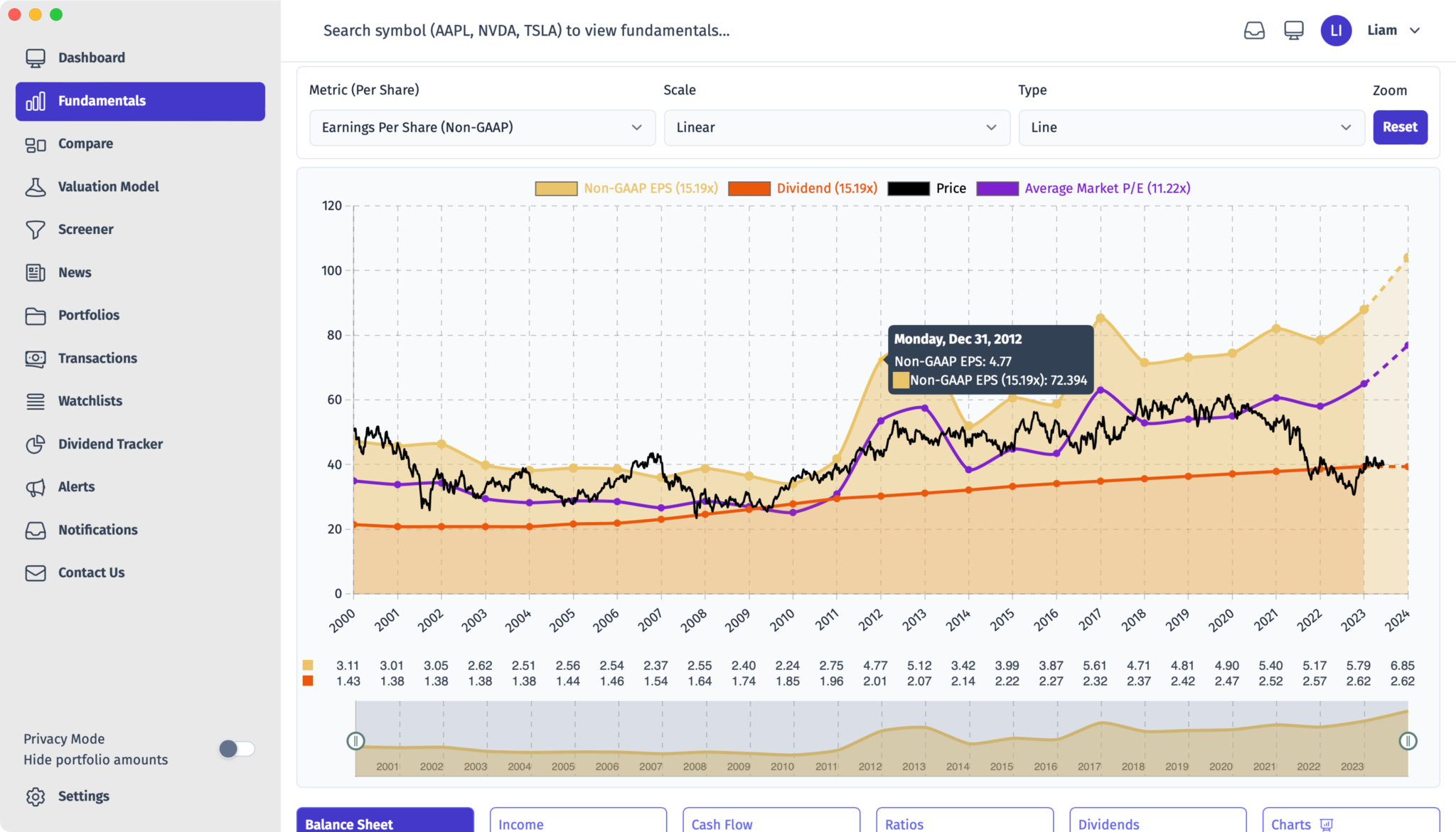Image resolution: width=1456 pixels, height=832 pixels.
Task: Click the Transactions banknote icon
Action: pyautogui.click(x=36, y=358)
